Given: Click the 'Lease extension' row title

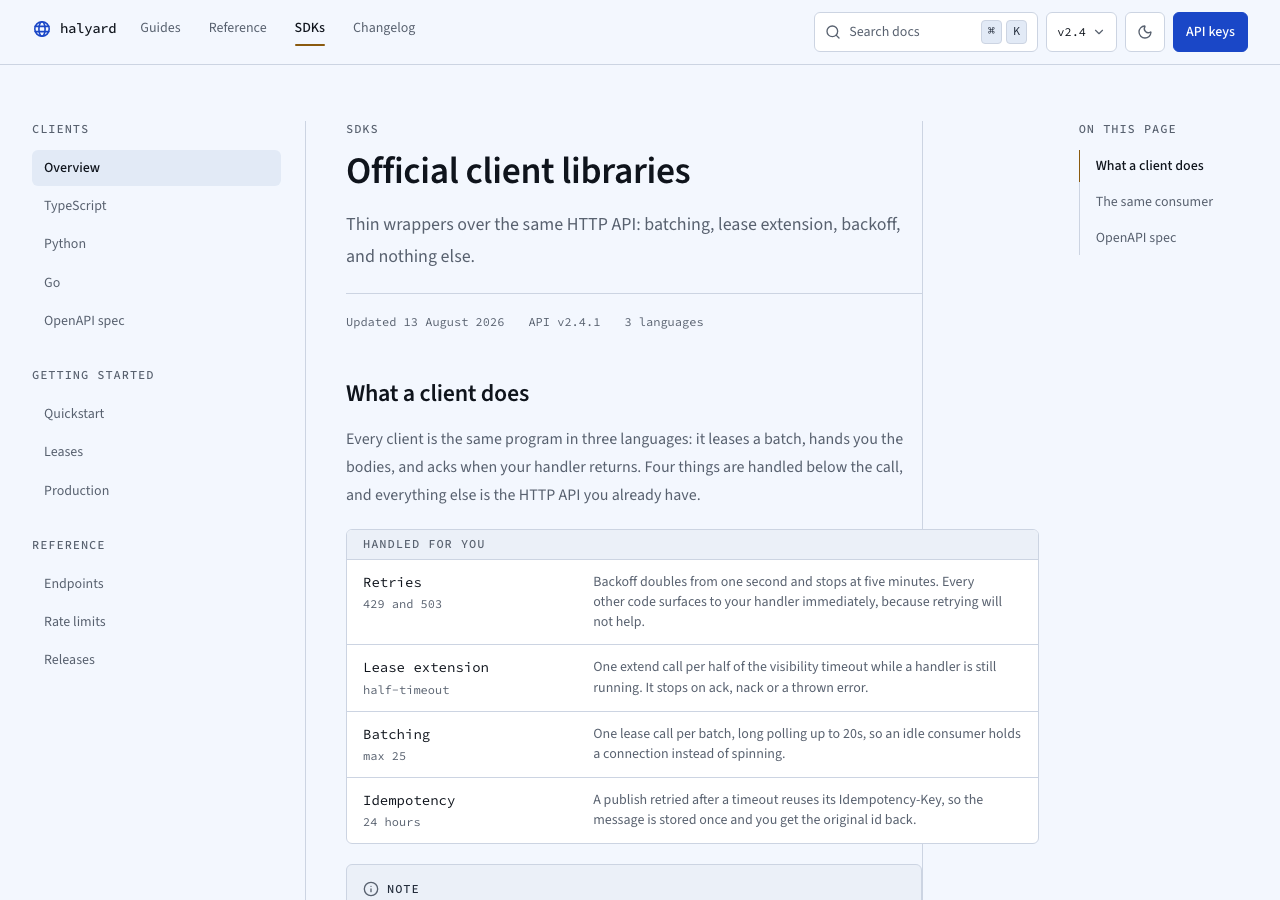Looking at the screenshot, I should point(426,667).
